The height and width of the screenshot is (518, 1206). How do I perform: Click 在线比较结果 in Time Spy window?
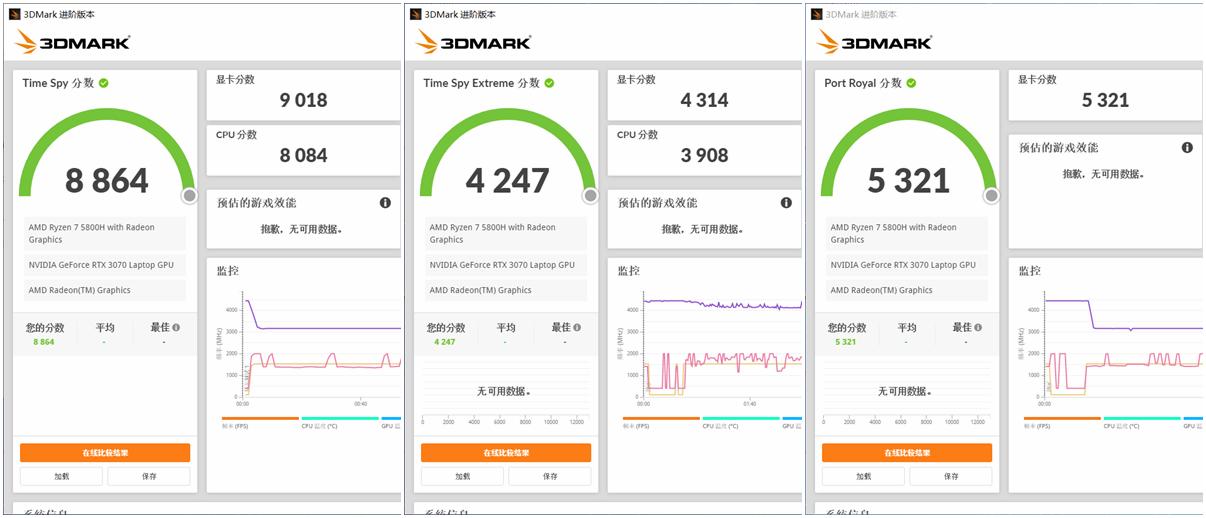(105, 453)
